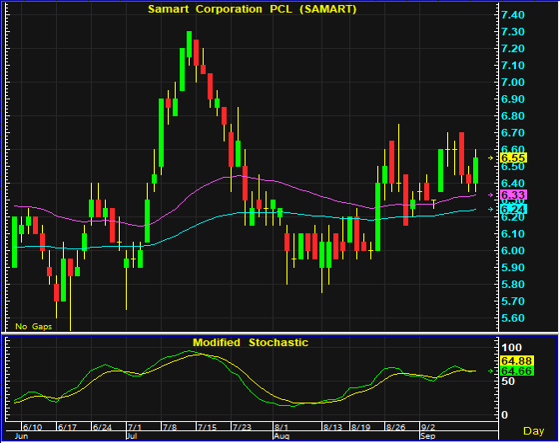This screenshot has height=443, width=560.
Task: Click the 7.40 price axis label
Action: tap(513, 15)
